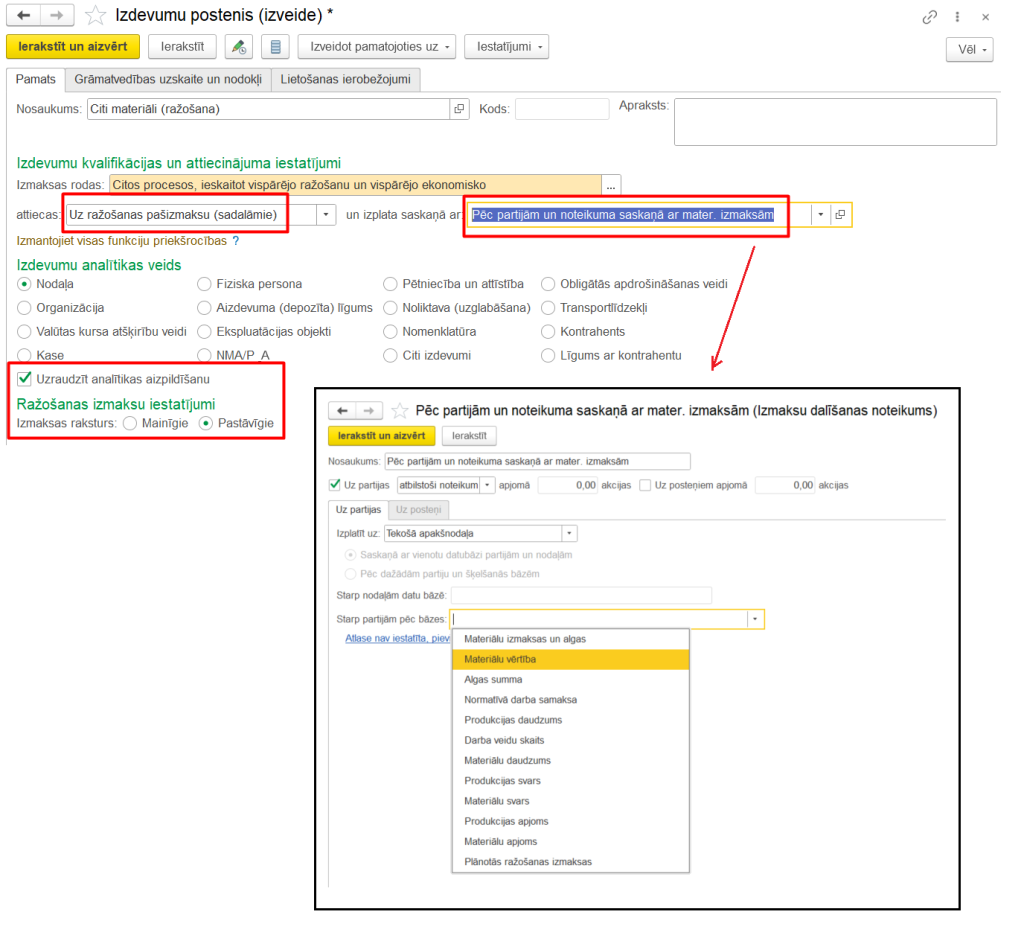This screenshot has width=1024, height=935.
Task: Click the back arrow in the main window header
Action: pos(24,16)
